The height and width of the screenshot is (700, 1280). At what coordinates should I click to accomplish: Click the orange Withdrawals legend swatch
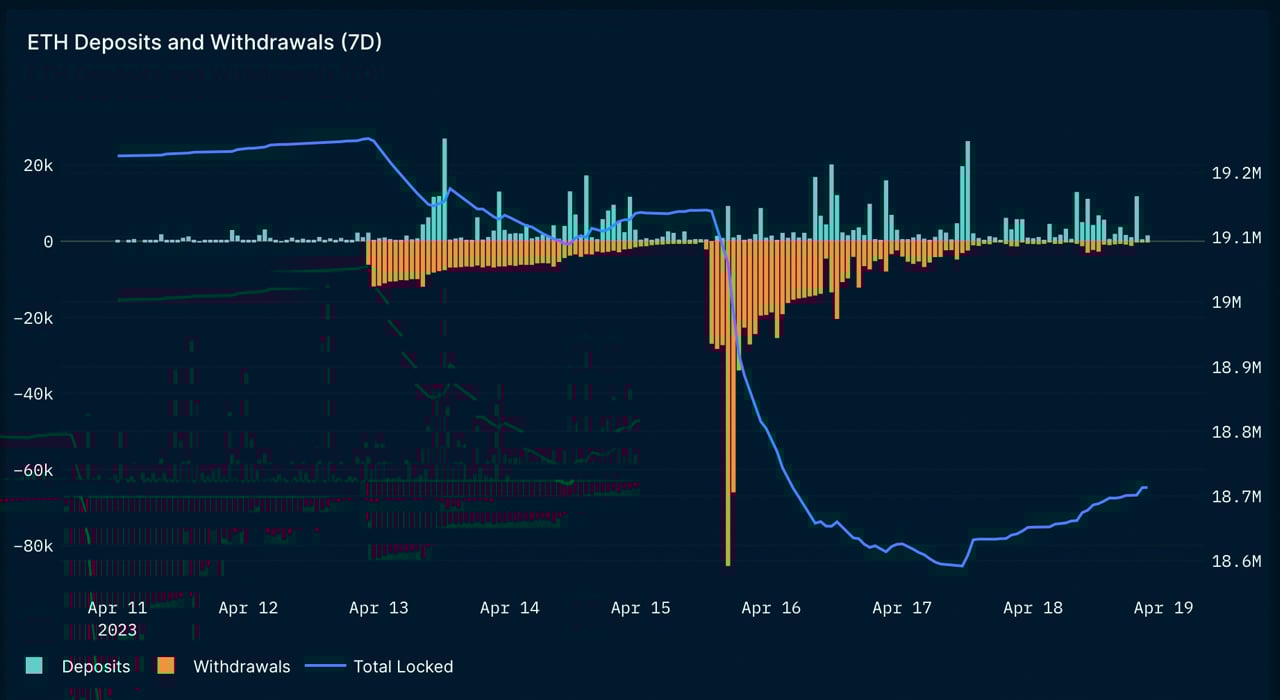point(166,665)
